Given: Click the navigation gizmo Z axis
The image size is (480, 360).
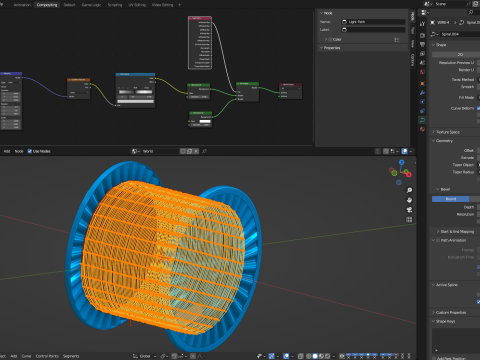Looking at the screenshot, I should tap(402, 162).
